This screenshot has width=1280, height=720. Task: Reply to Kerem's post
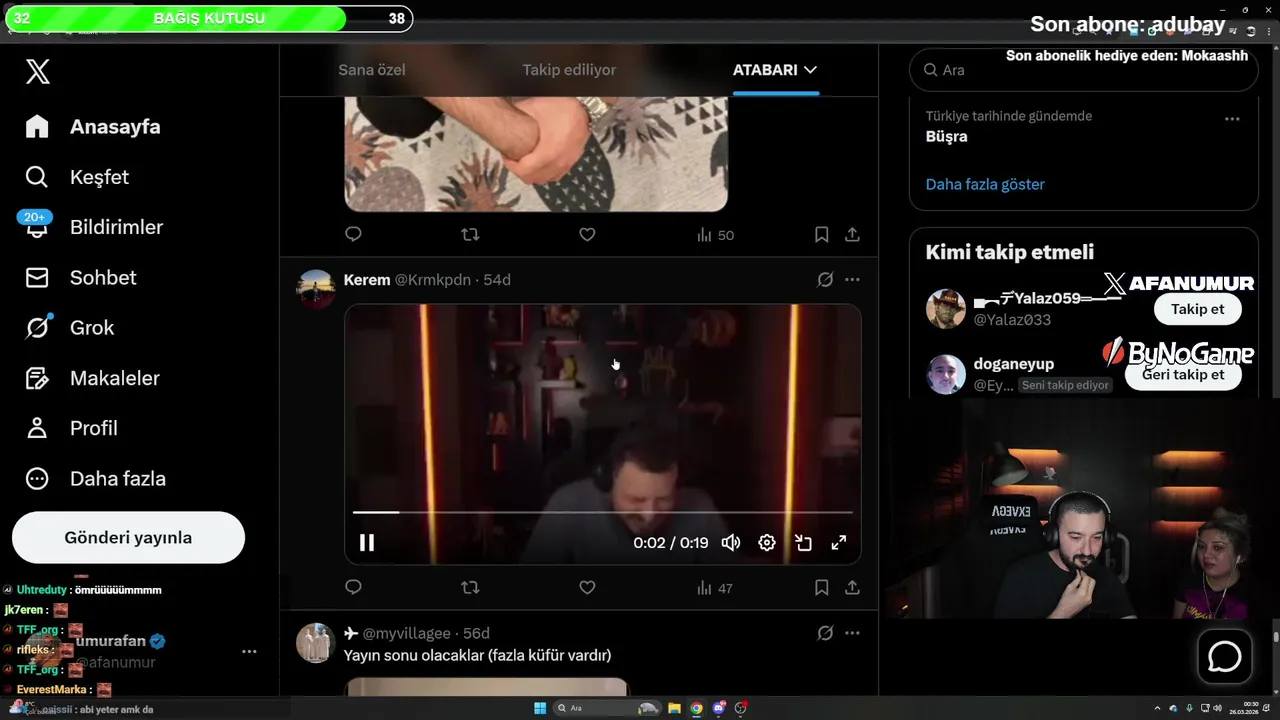[x=353, y=587]
